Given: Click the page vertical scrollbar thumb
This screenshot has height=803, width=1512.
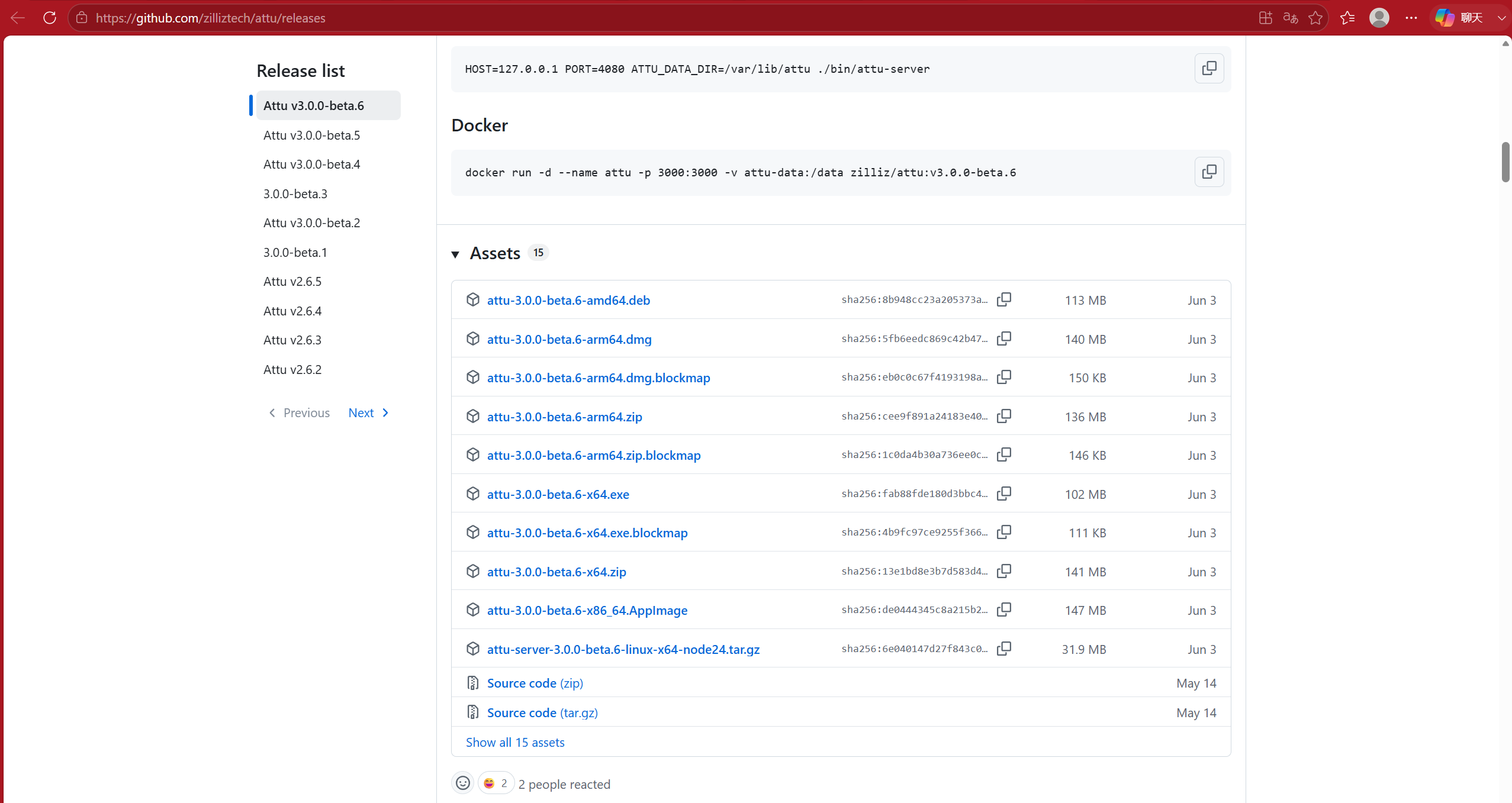Looking at the screenshot, I should click(x=1505, y=162).
